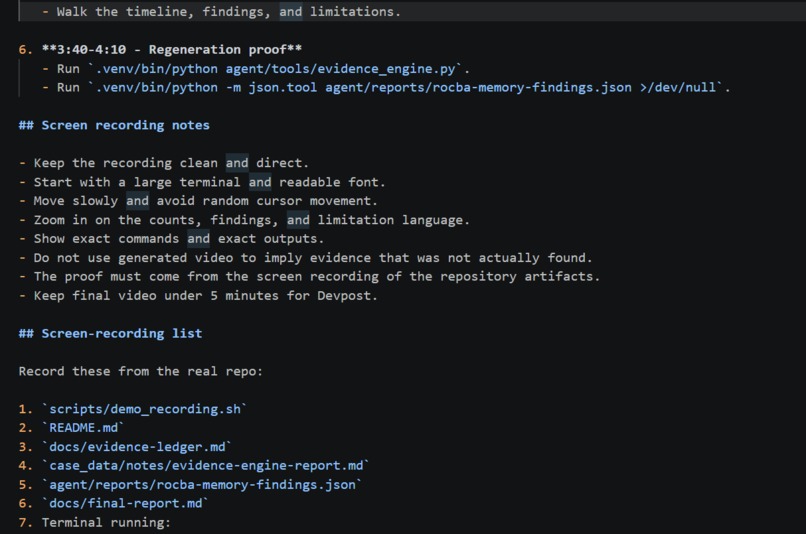Click list item README.md

tap(72, 428)
